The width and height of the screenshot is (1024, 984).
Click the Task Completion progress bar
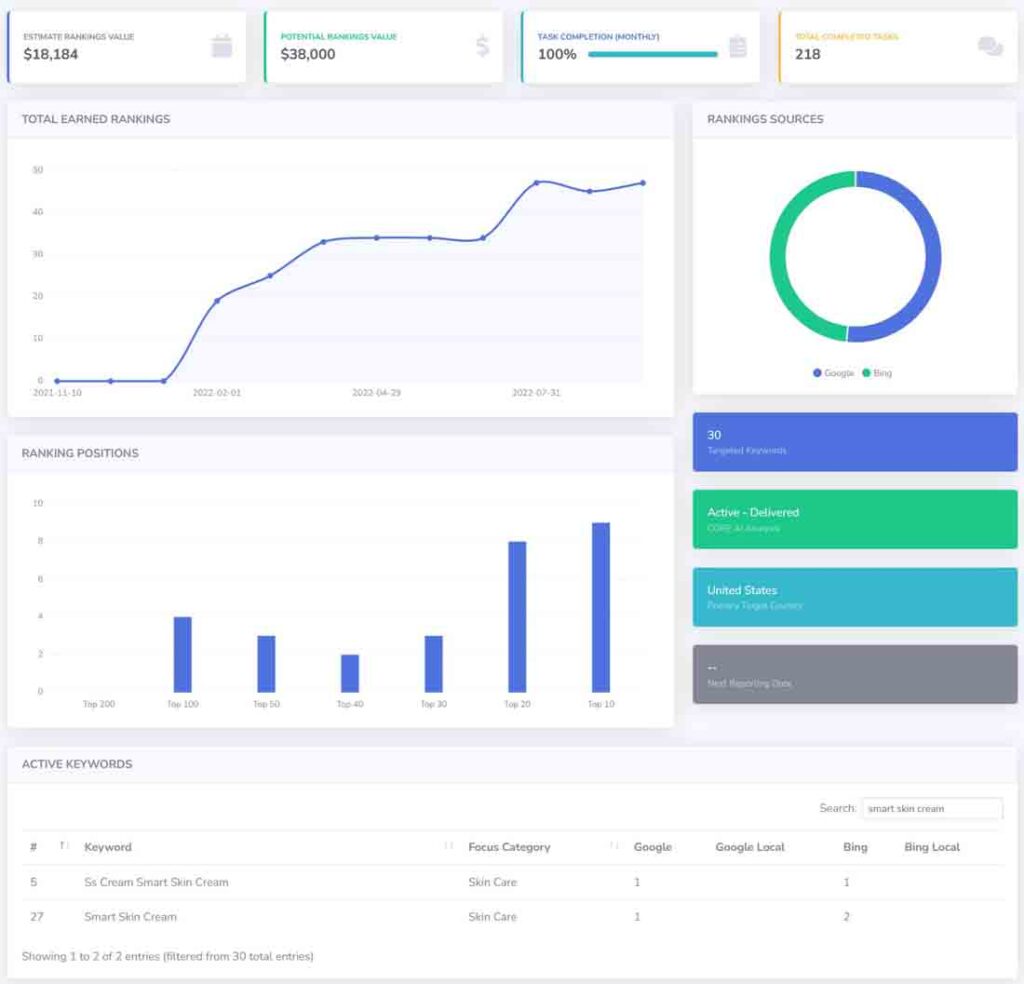(x=652, y=54)
